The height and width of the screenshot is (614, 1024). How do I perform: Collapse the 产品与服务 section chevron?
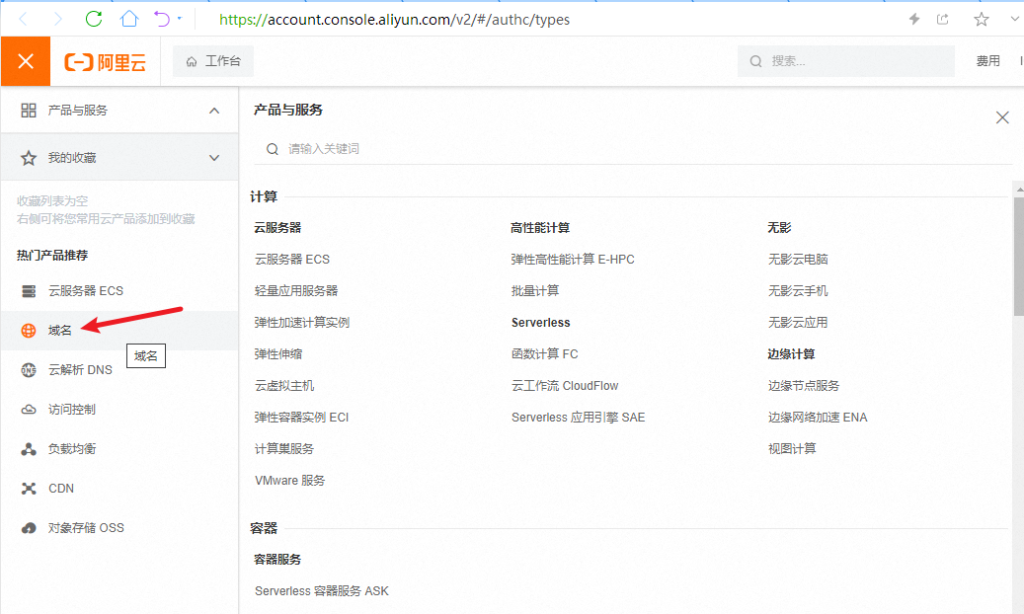214,111
